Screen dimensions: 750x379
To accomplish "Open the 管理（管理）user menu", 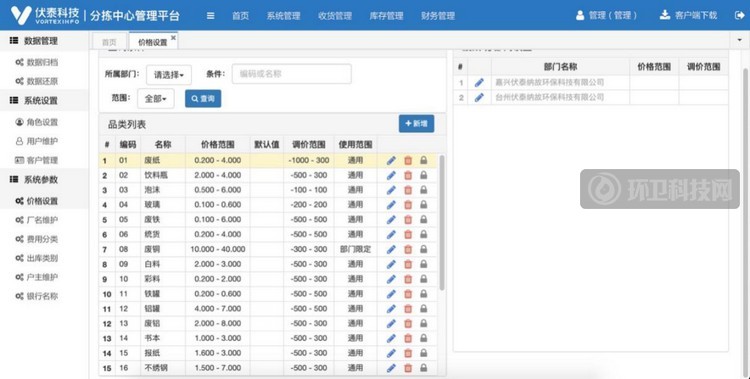I will 606,15.
